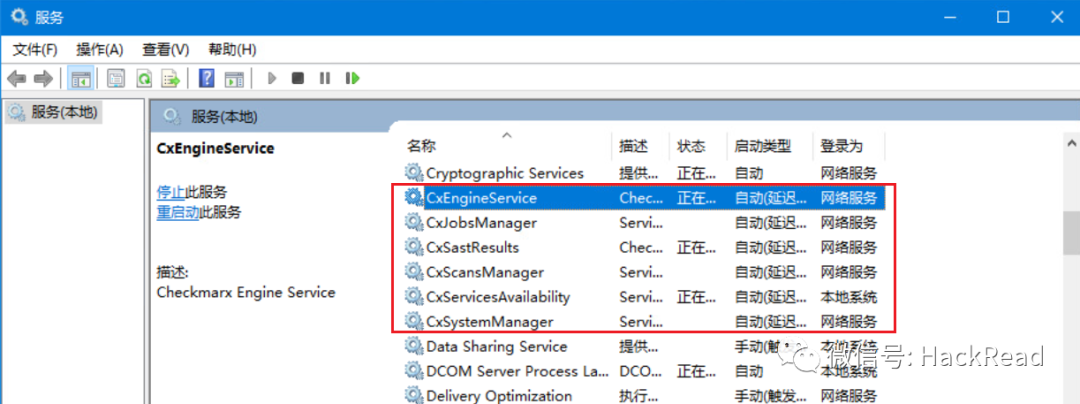The height and width of the screenshot is (404, 1080).
Task: Click the green Refresh toolbar icon
Action: tap(143, 78)
